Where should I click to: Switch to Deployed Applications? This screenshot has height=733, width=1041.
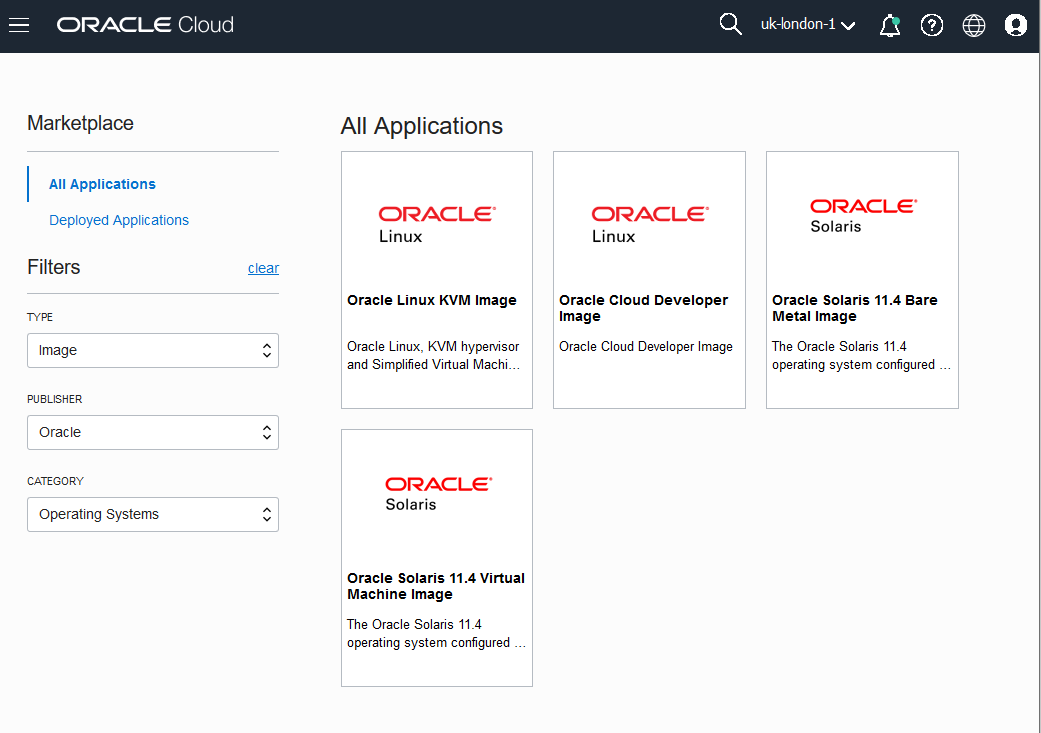pyautogui.click(x=119, y=220)
